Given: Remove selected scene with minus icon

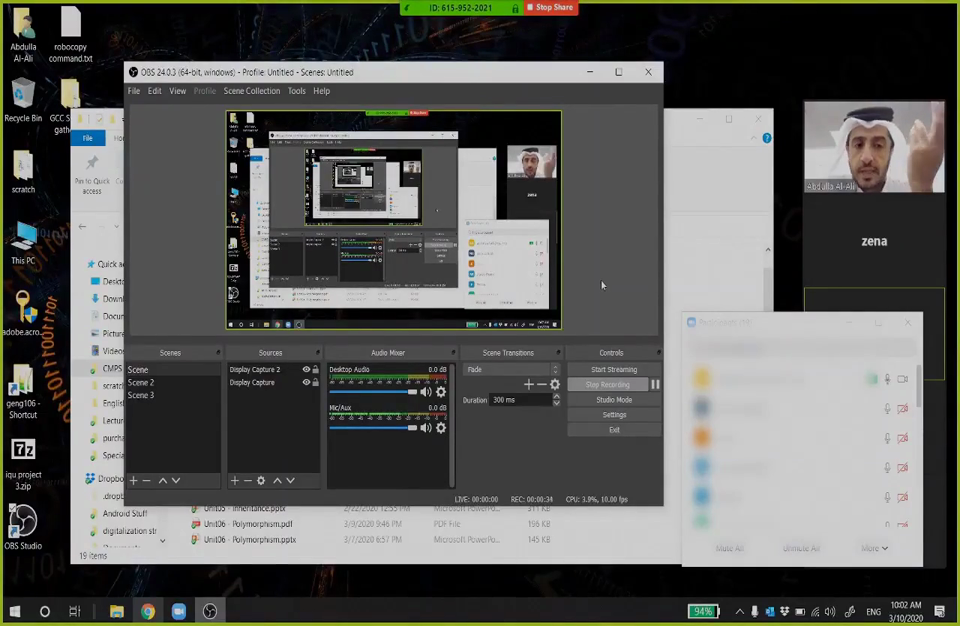Looking at the screenshot, I should 147,481.
